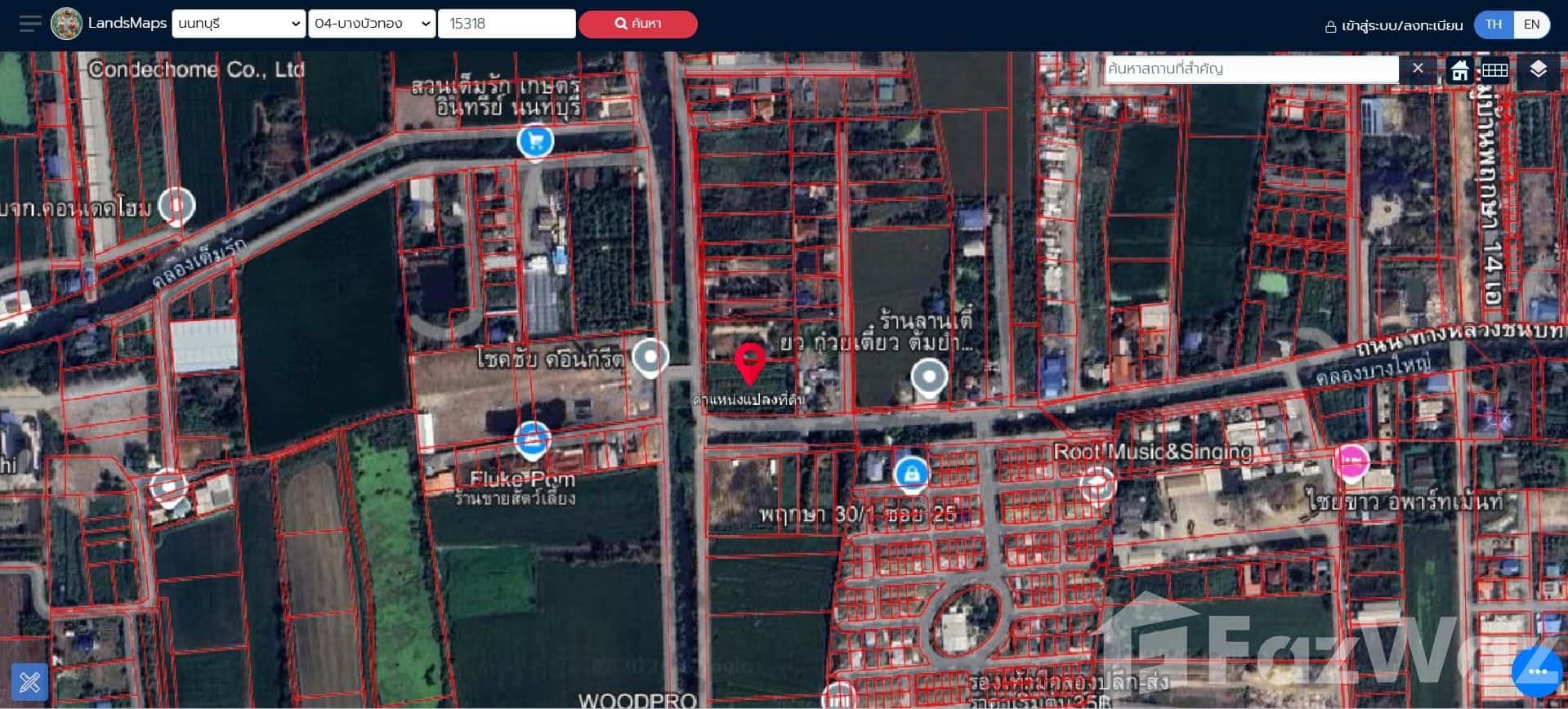Expand the province dropdown นนทบุรี
The width and height of the screenshot is (1568, 709).
[238, 24]
